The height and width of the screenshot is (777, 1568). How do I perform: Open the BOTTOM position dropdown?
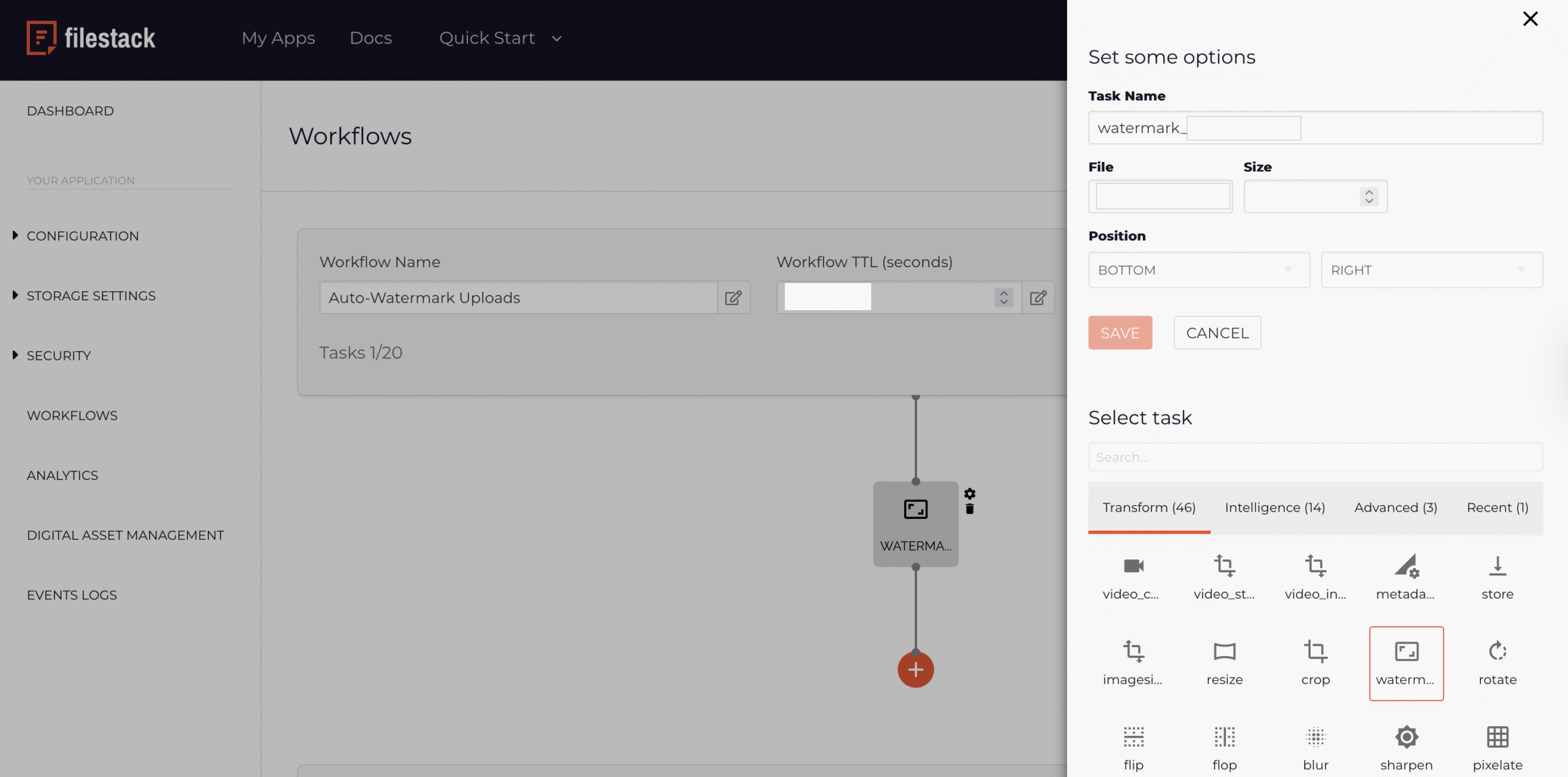click(1199, 270)
